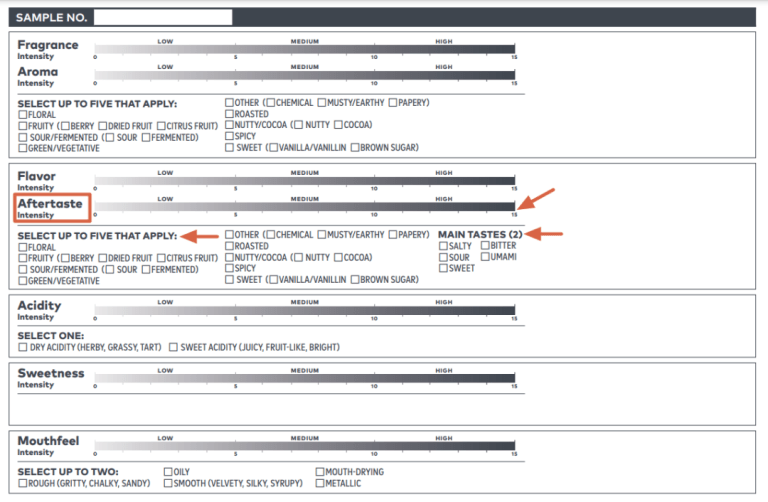Viewport: 768px width, 502px height.
Task: Click the highlighted Aftertaste label
Action: click(x=52, y=206)
